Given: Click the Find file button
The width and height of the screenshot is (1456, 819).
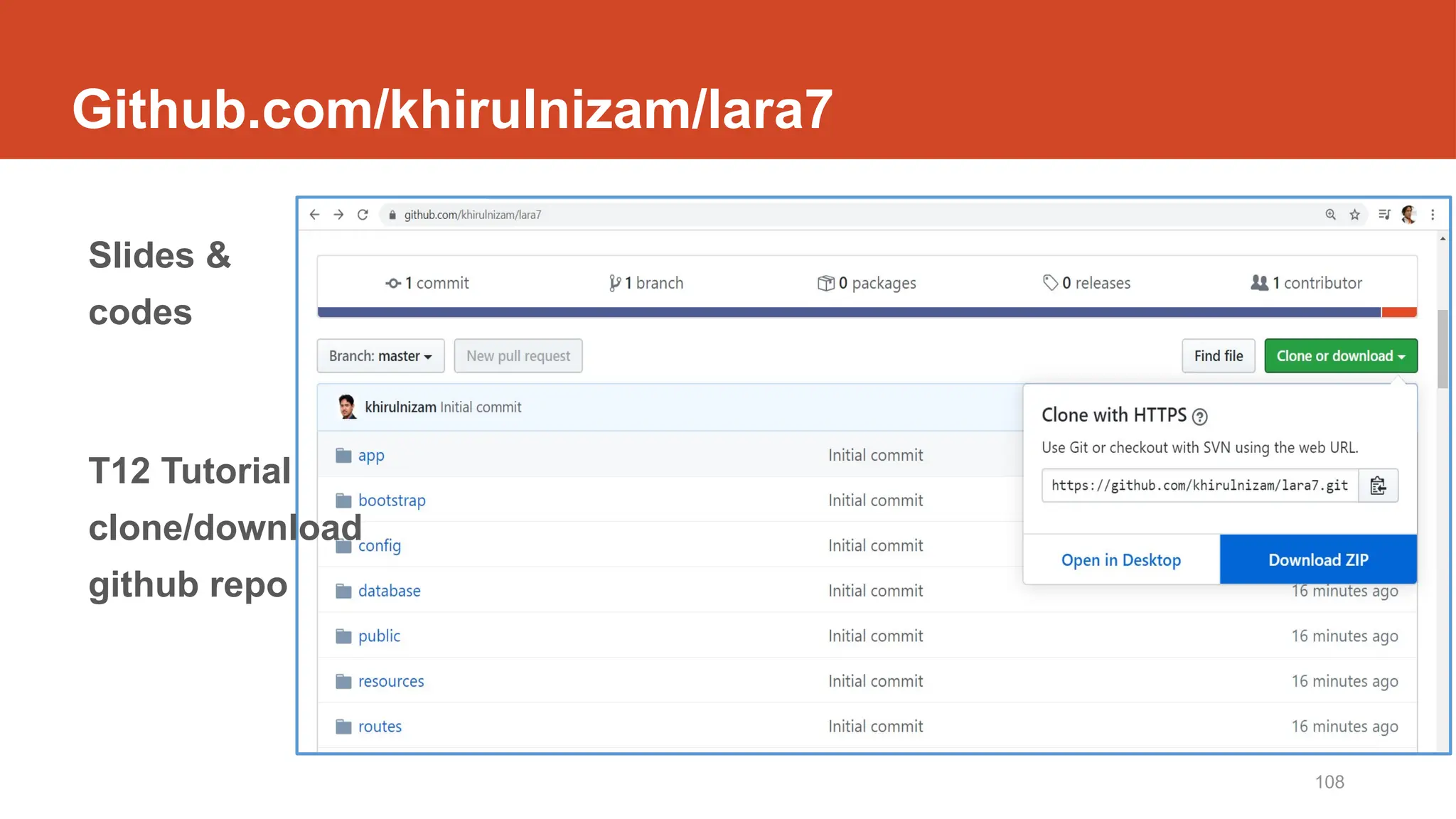Looking at the screenshot, I should coord(1219,355).
